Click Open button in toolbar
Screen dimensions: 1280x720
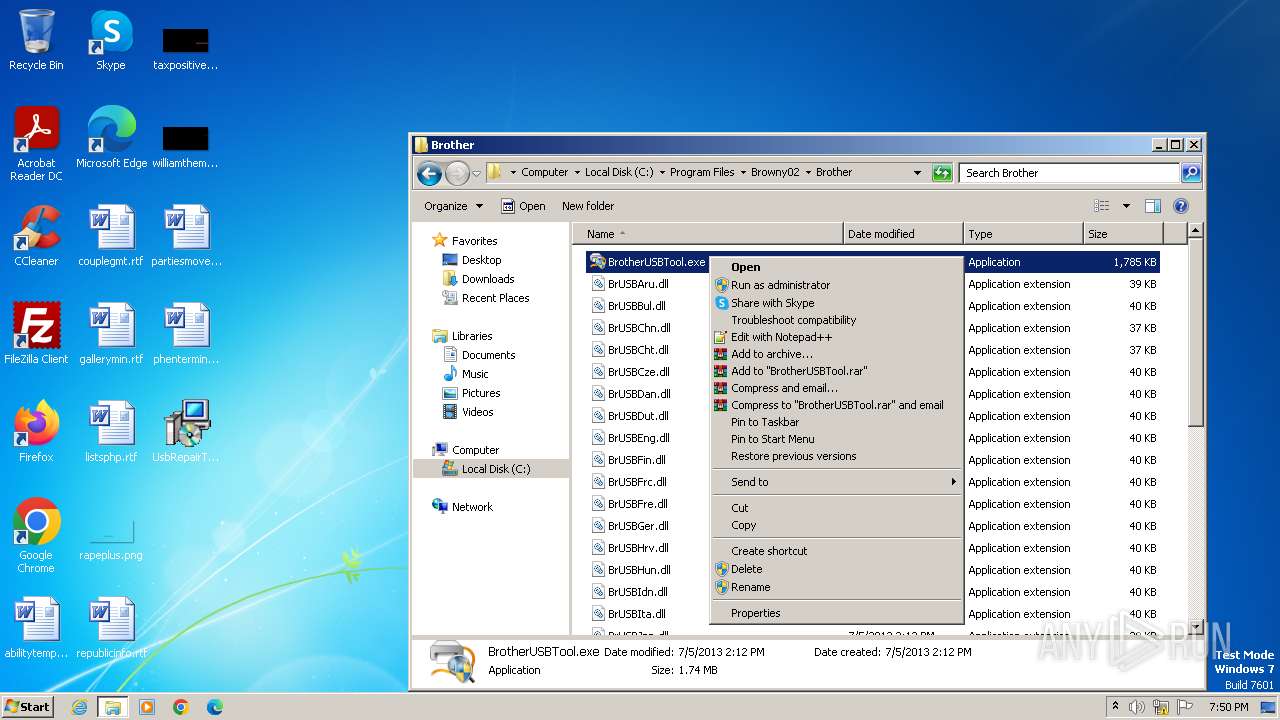[523, 206]
